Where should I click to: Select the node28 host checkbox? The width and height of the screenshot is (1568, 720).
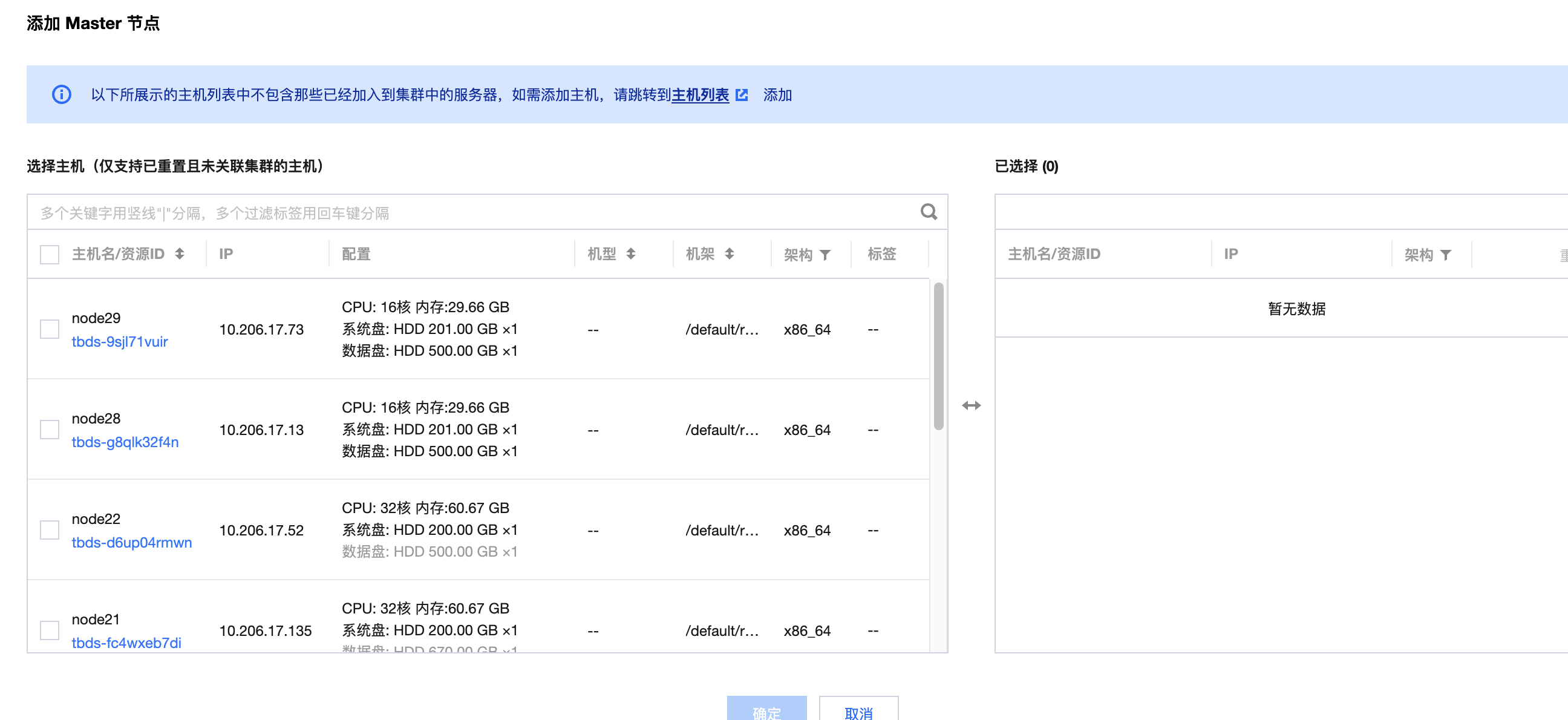[x=50, y=430]
